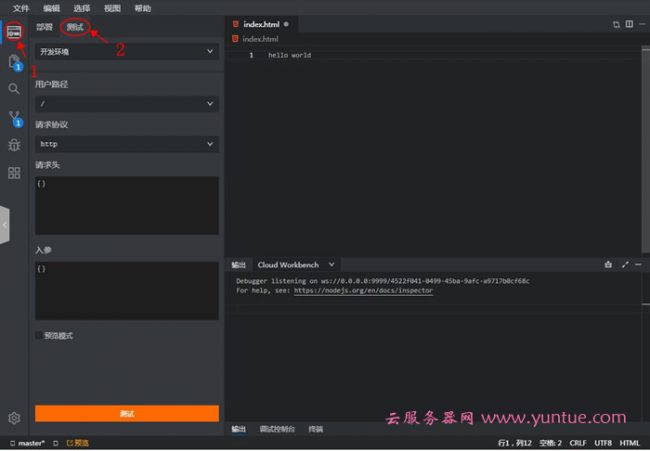
Task: Open the cloud deployment sidebar icon
Action: pyautogui.click(x=14, y=33)
